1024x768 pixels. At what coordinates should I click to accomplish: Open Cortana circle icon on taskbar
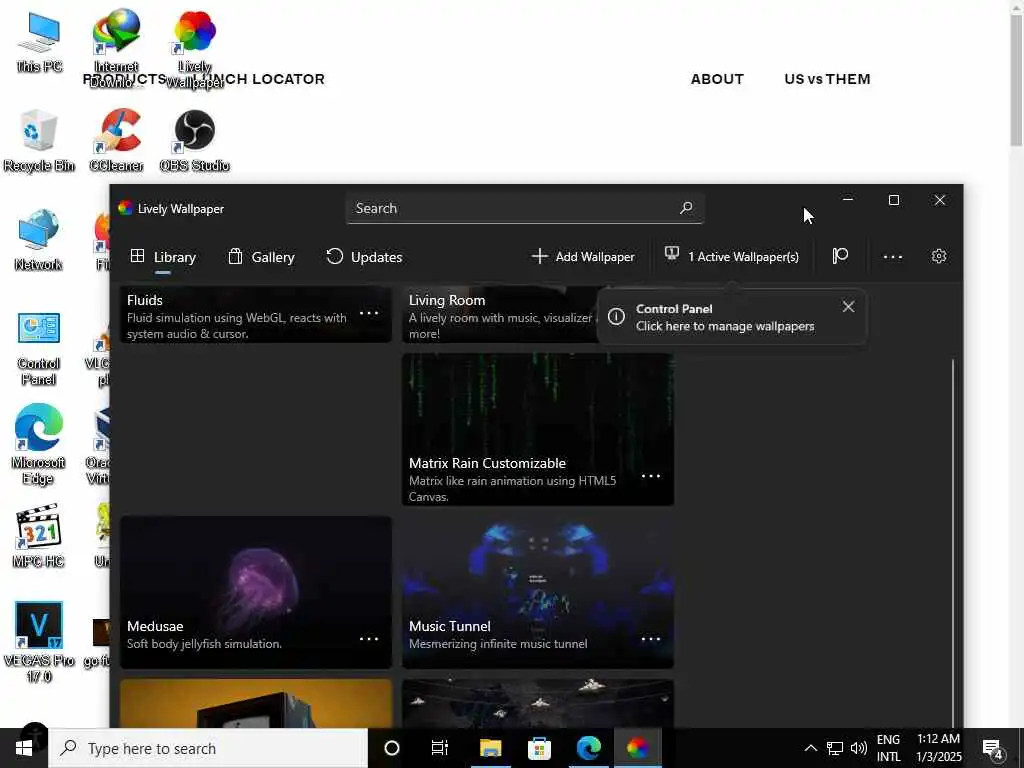point(391,748)
